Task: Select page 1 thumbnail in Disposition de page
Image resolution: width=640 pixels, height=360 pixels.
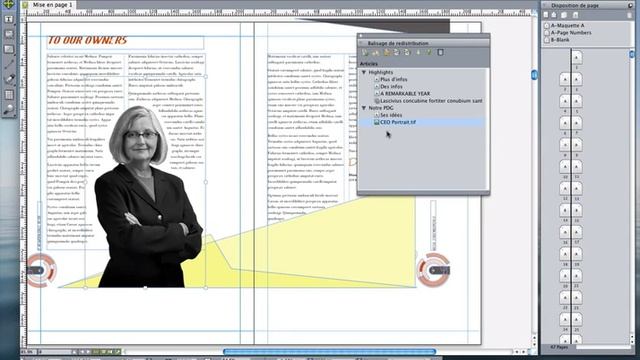Action: tap(576, 58)
